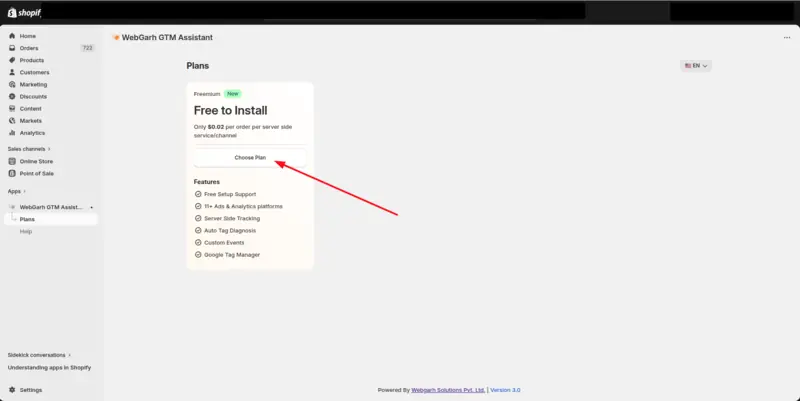Click the Orders inbox icon
The width and height of the screenshot is (800, 401).
(12, 48)
